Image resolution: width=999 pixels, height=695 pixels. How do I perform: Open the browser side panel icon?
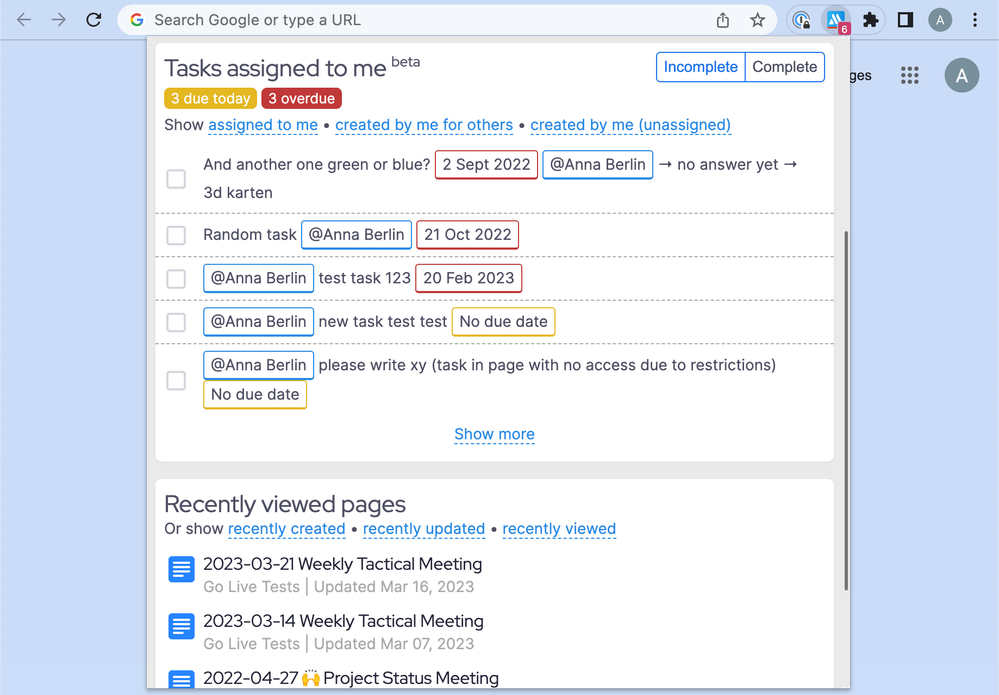click(x=905, y=19)
